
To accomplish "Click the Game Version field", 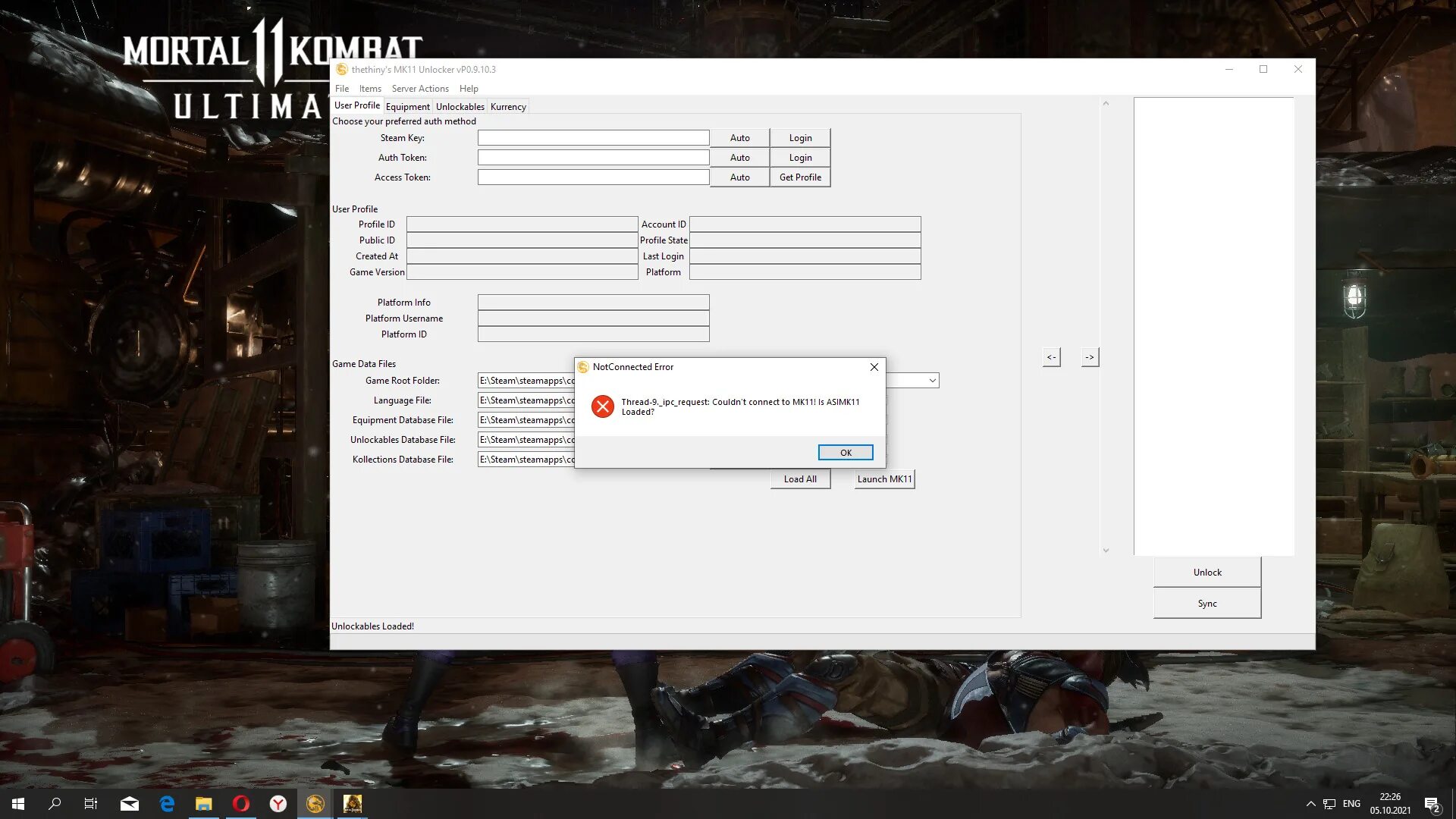I will 522,272.
